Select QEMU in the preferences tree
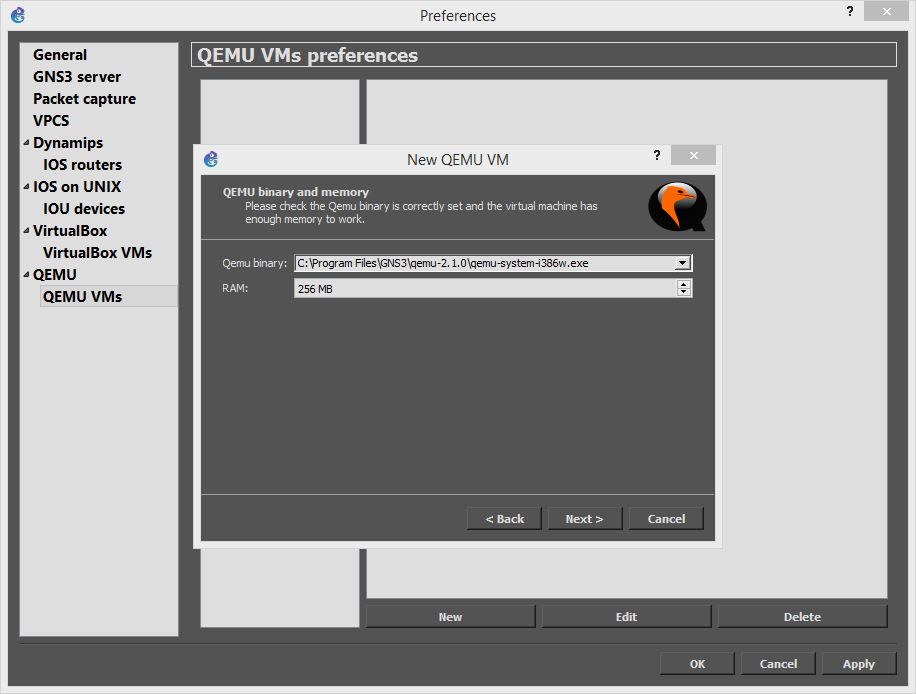Image resolution: width=916 pixels, height=694 pixels. (x=54, y=275)
